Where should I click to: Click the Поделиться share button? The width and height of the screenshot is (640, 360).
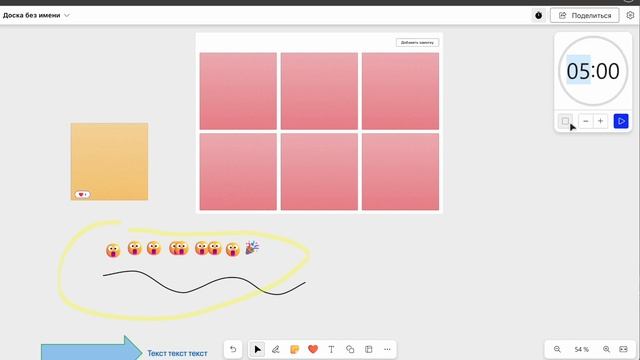[x=584, y=16]
